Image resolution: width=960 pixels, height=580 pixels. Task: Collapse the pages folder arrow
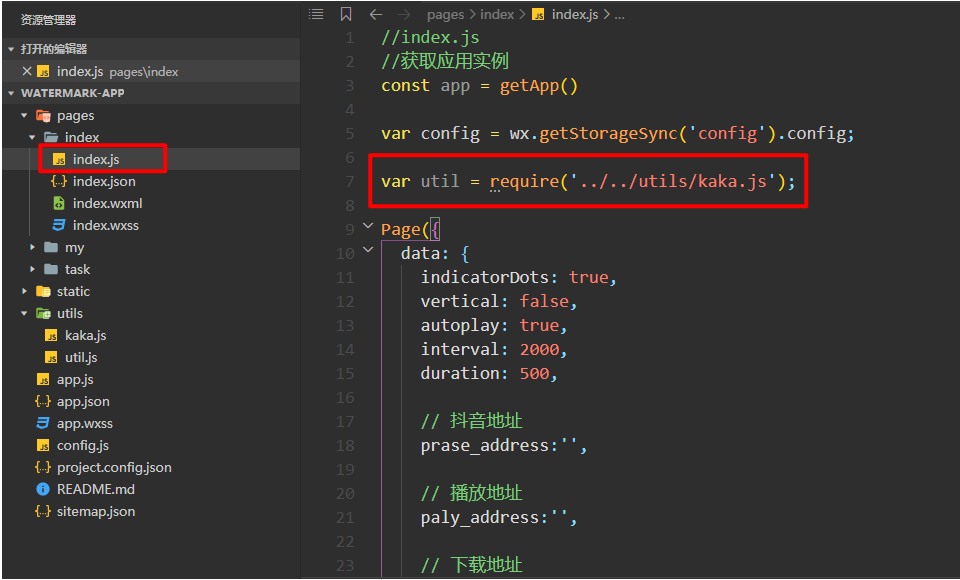pos(24,115)
